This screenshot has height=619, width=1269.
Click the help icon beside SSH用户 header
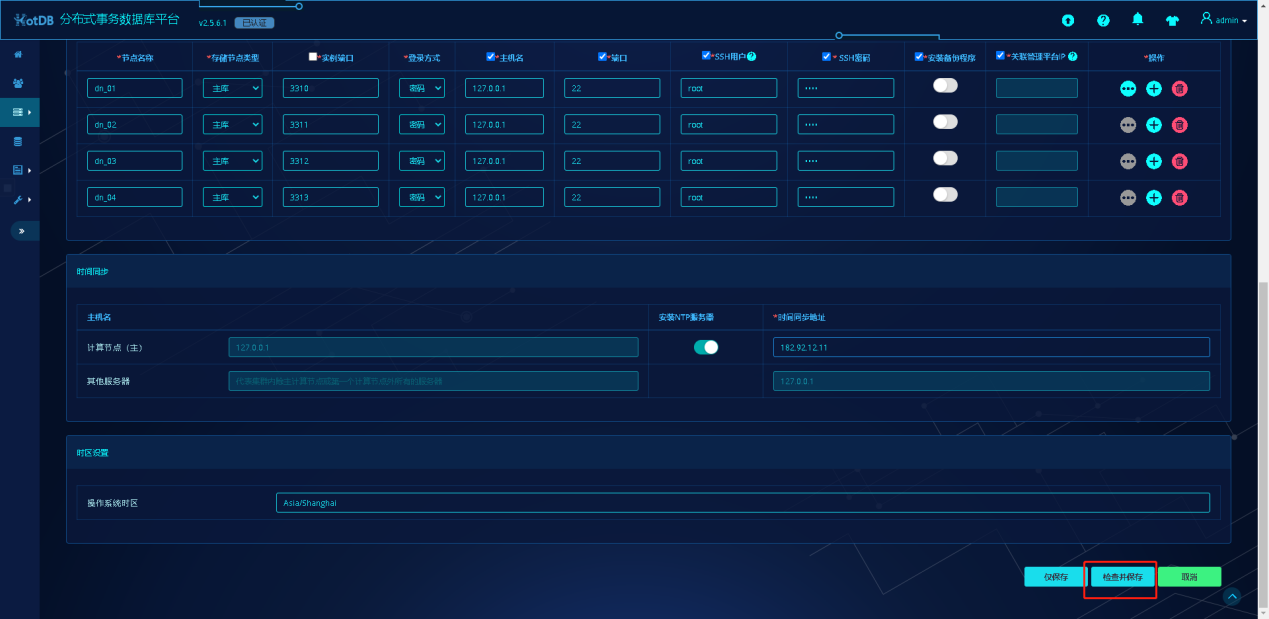click(751, 56)
